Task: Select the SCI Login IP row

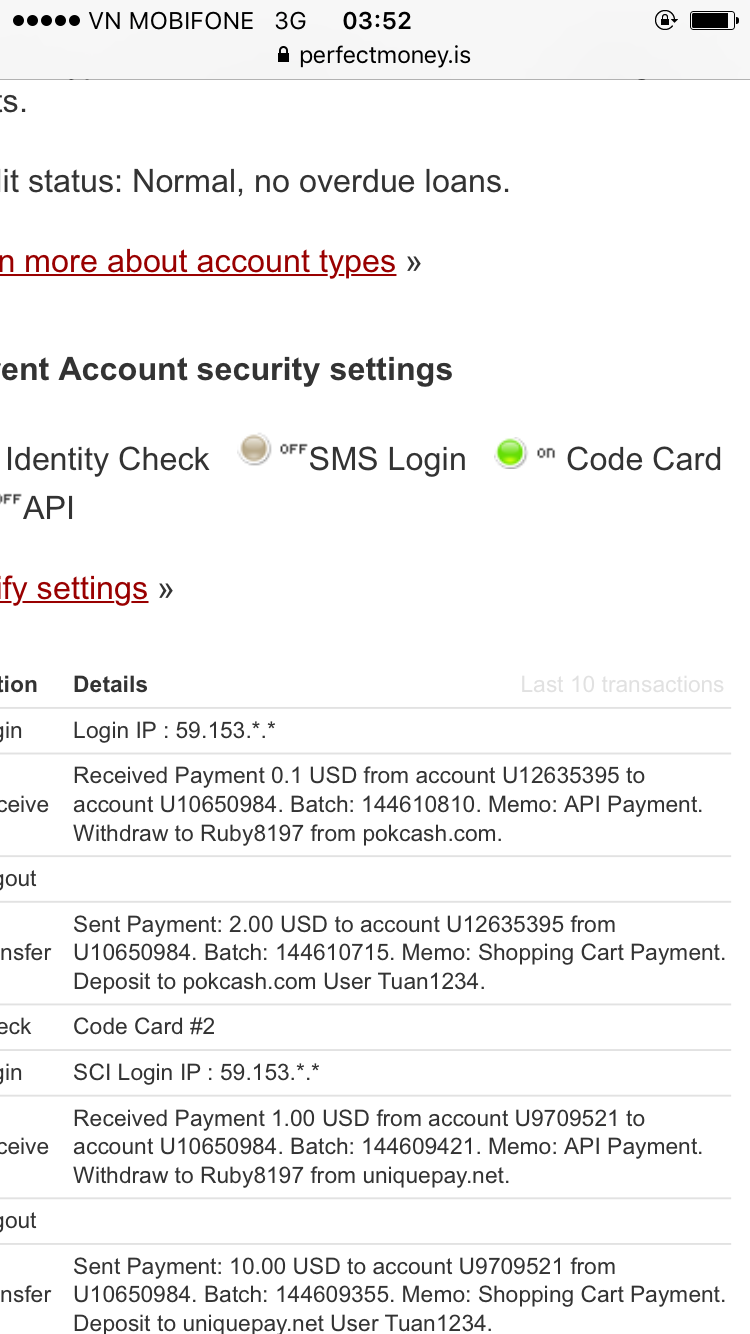Action: pyautogui.click(x=196, y=1073)
